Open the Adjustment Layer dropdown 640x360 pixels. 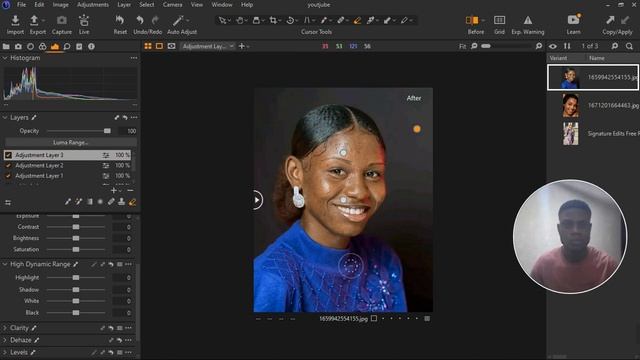[208, 46]
